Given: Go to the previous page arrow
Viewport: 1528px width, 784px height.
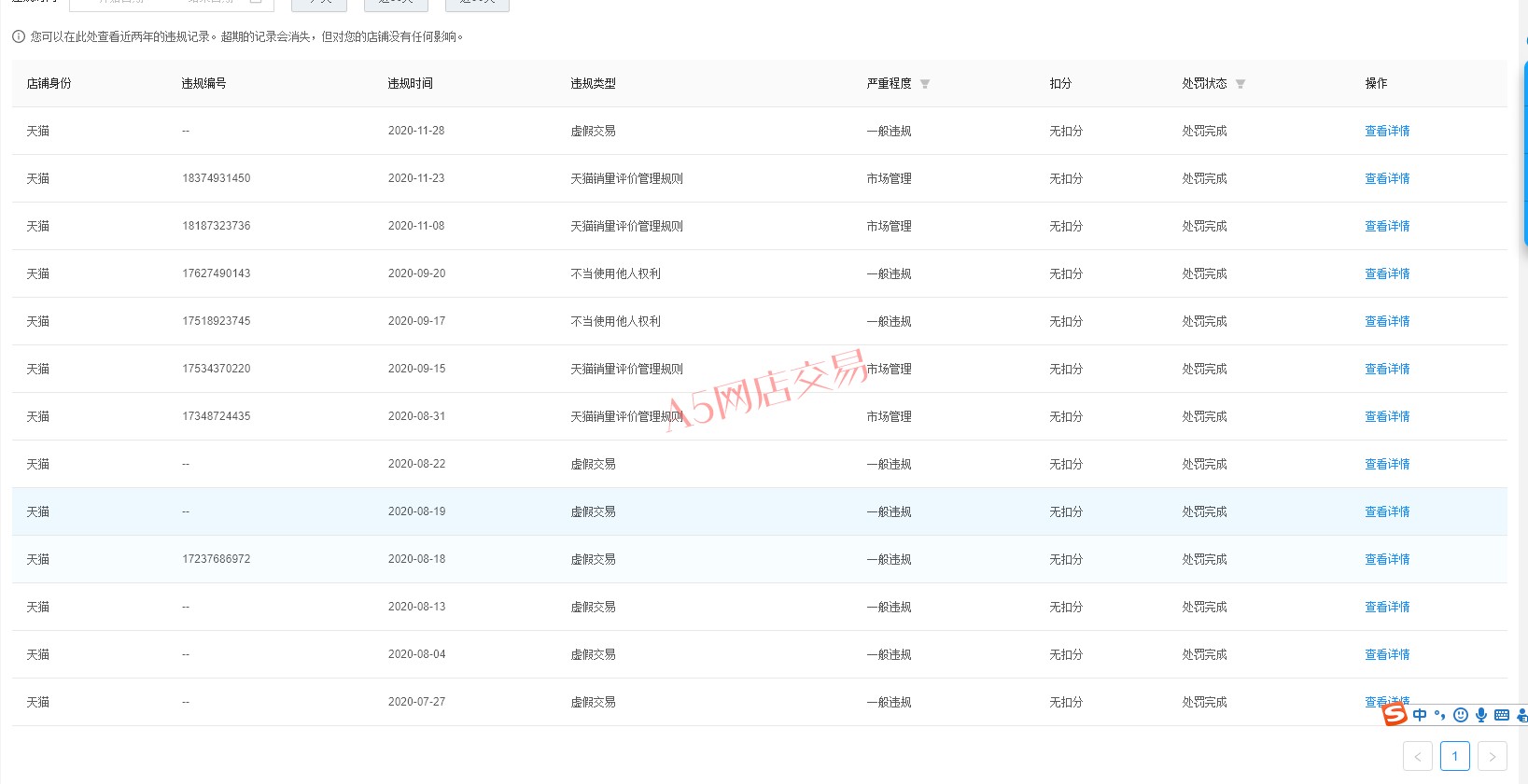Looking at the screenshot, I should [1418, 756].
